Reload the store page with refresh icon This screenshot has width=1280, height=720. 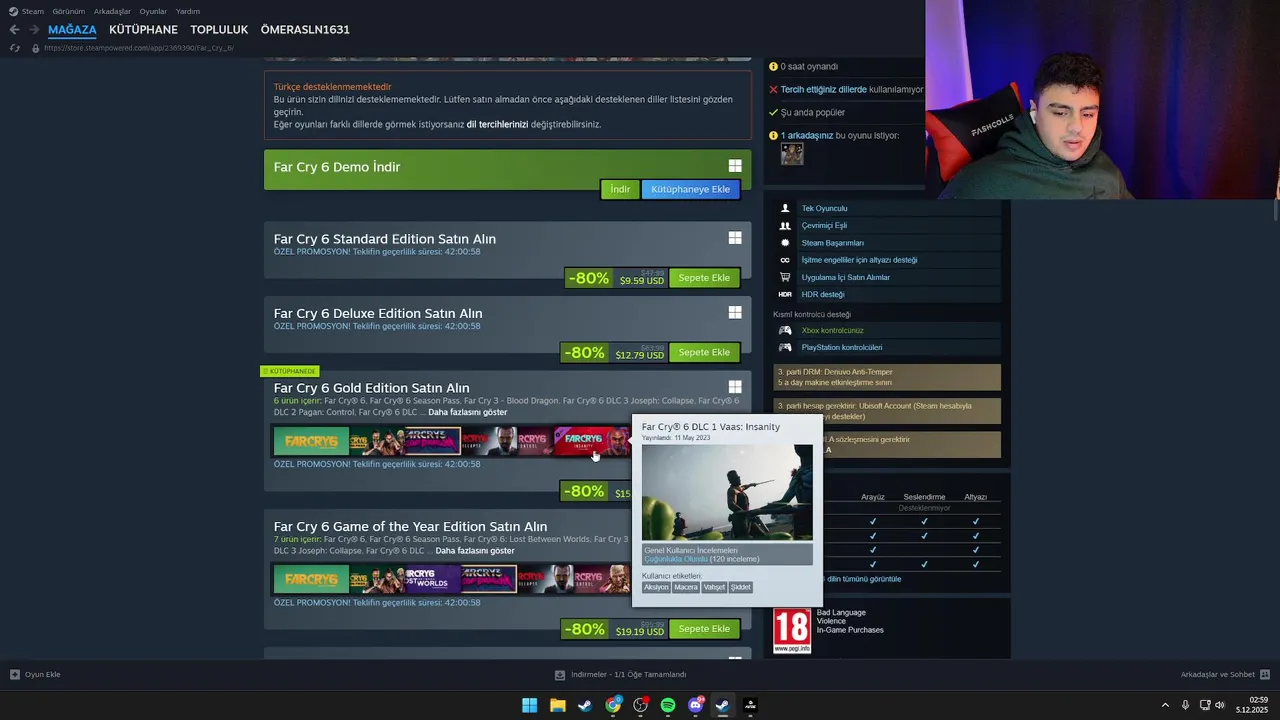pos(14,47)
